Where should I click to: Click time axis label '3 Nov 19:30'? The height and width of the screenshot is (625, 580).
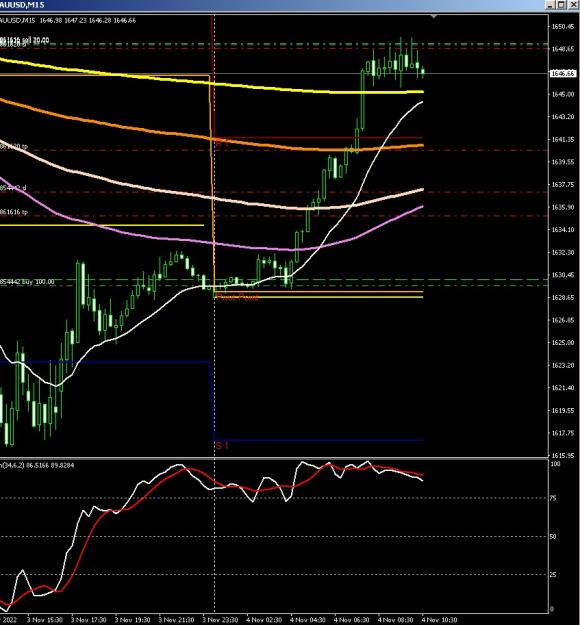click(x=133, y=620)
